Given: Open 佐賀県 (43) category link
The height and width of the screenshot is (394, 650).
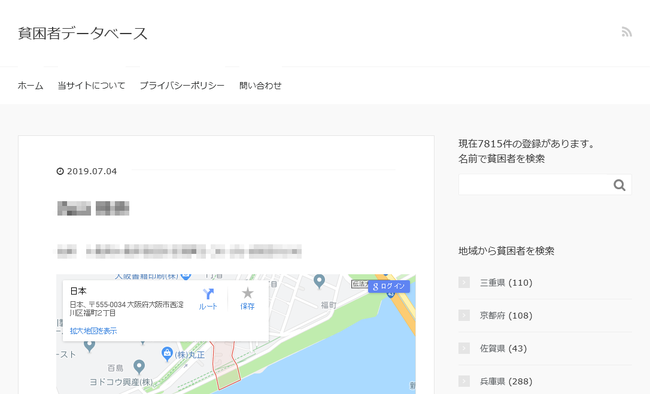Looking at the screenshot, I should click(503, 348).
